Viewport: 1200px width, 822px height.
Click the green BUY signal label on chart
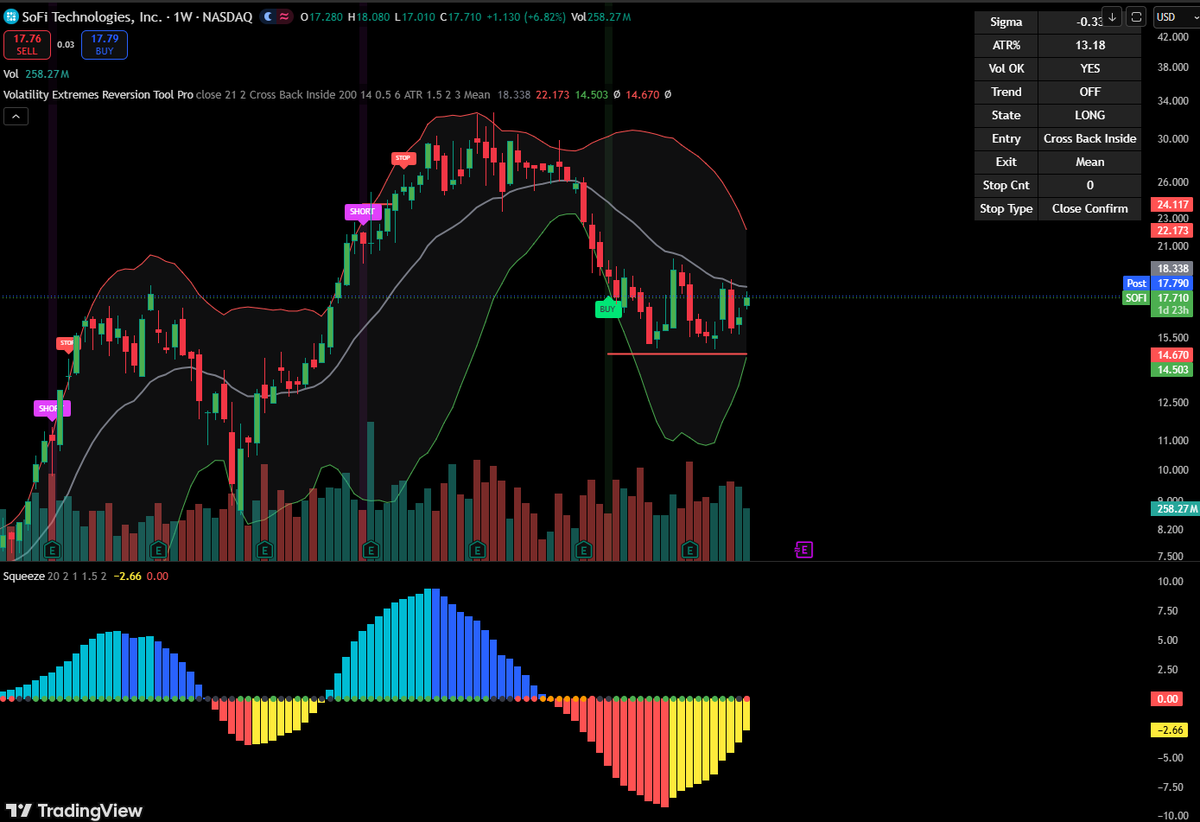point(607,308)
